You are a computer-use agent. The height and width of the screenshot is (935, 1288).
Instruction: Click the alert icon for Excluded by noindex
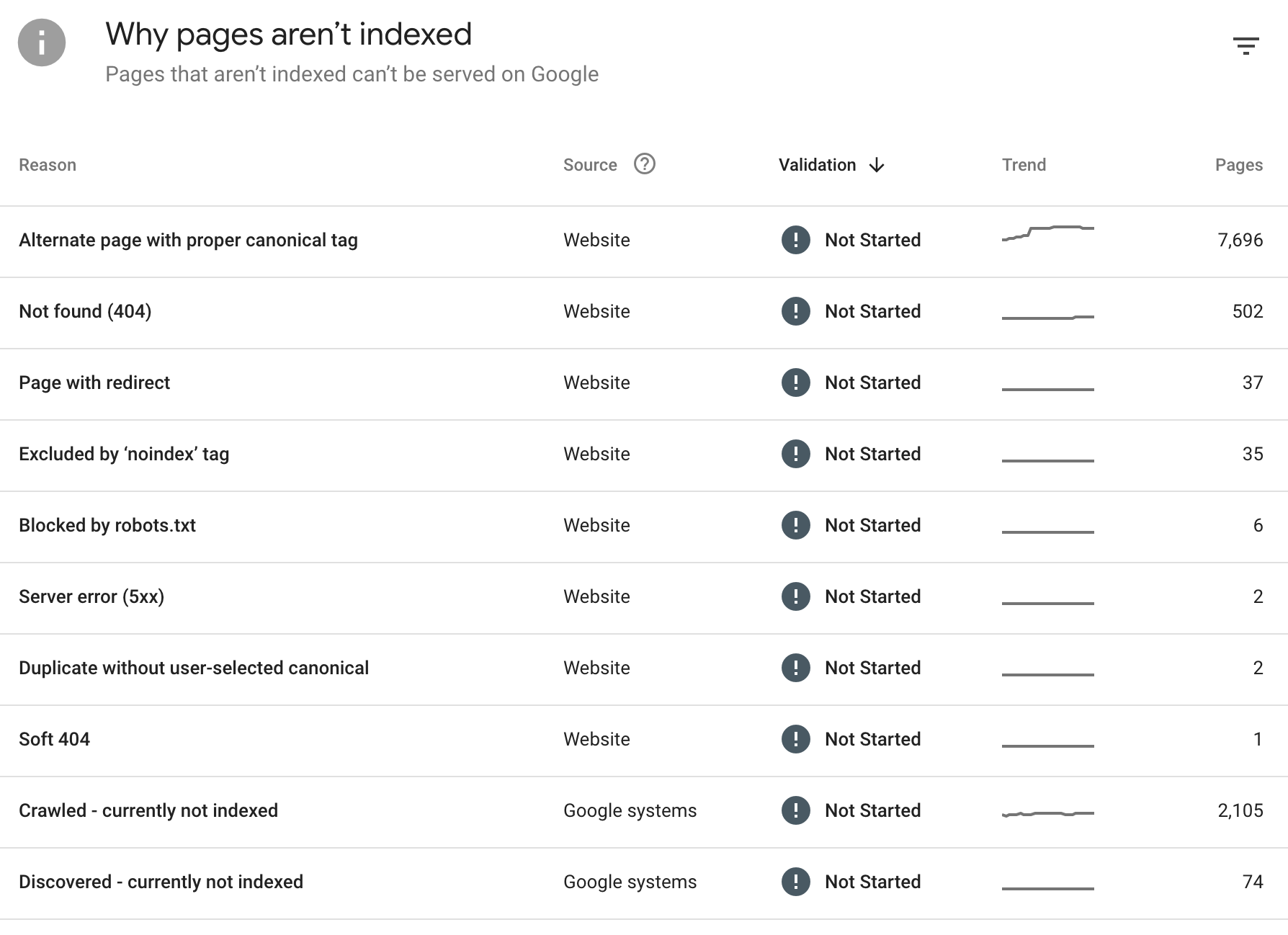click(x=796, y=454)
